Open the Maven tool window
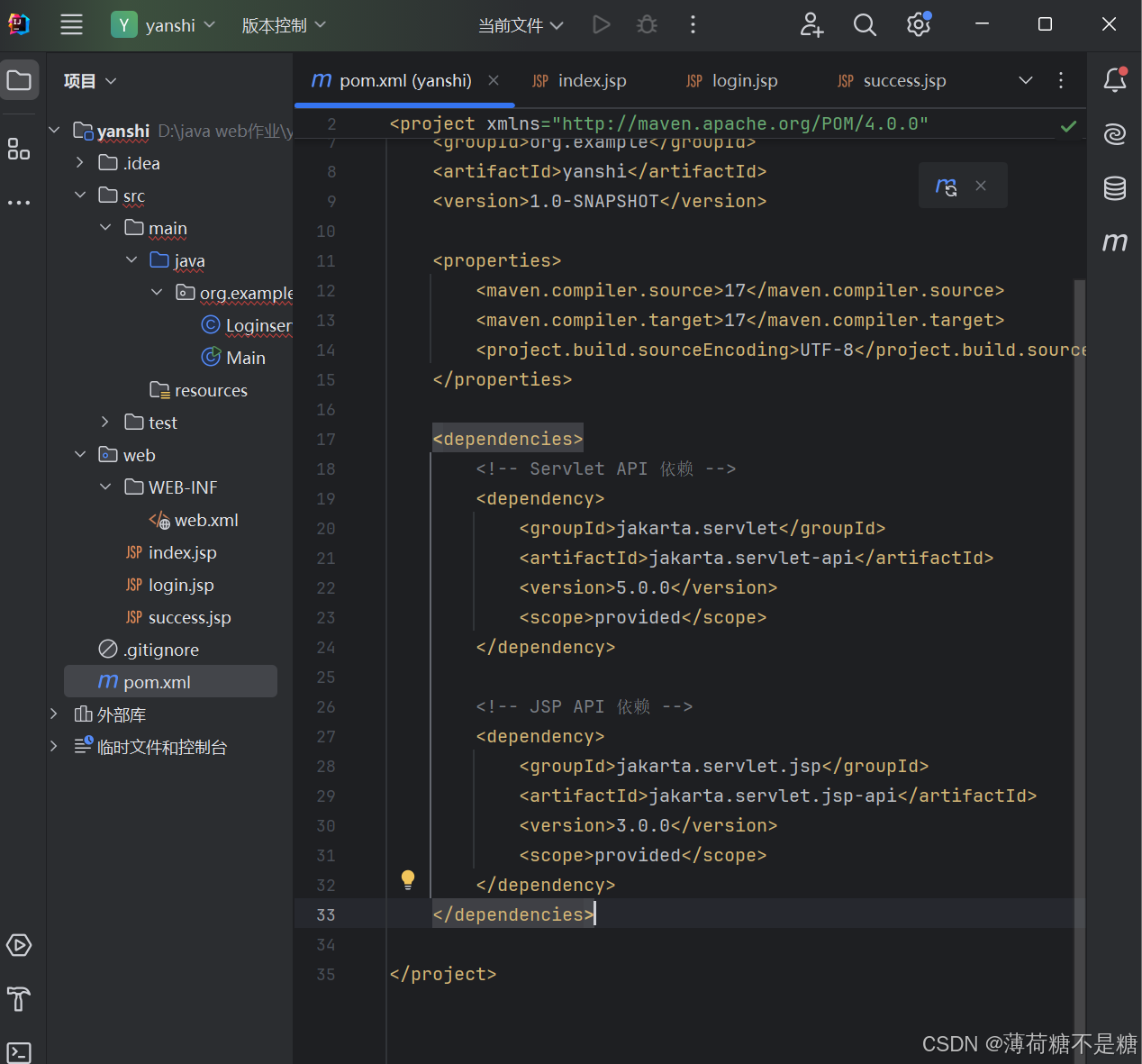Image resolution: width=1142 pixels, height=1064 pixels. click(1115, 241)
